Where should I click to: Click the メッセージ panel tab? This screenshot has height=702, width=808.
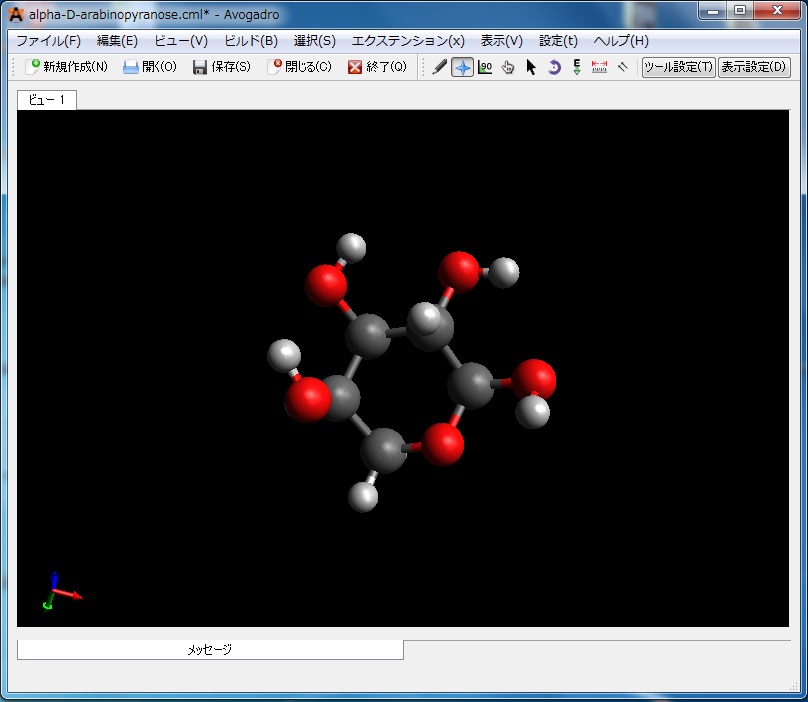tap(210, 650)
